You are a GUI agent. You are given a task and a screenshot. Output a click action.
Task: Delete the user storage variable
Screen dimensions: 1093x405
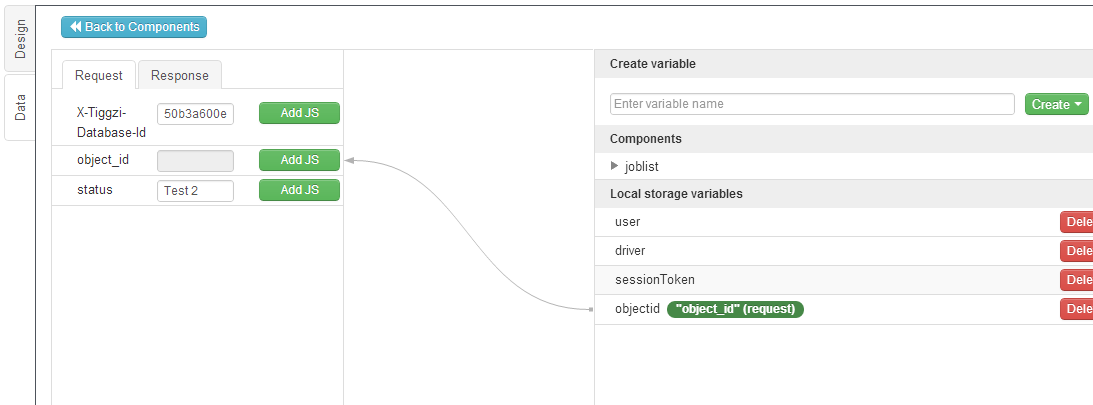coord(1077,222)
